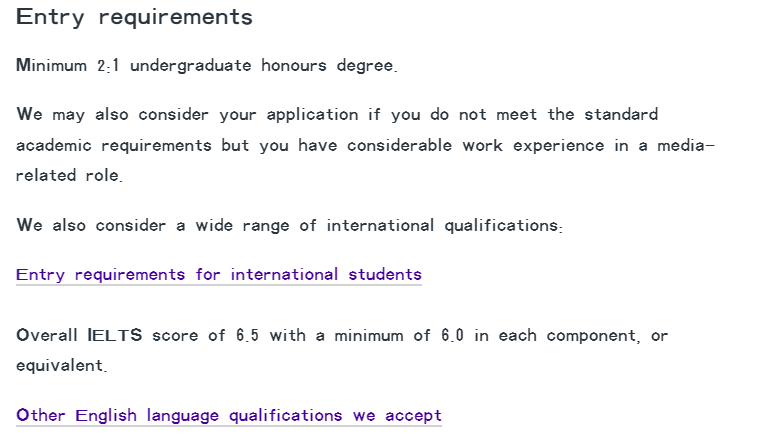
Task: Click the word 'undergraduate' in the first sentence
Action: (191, 66)
